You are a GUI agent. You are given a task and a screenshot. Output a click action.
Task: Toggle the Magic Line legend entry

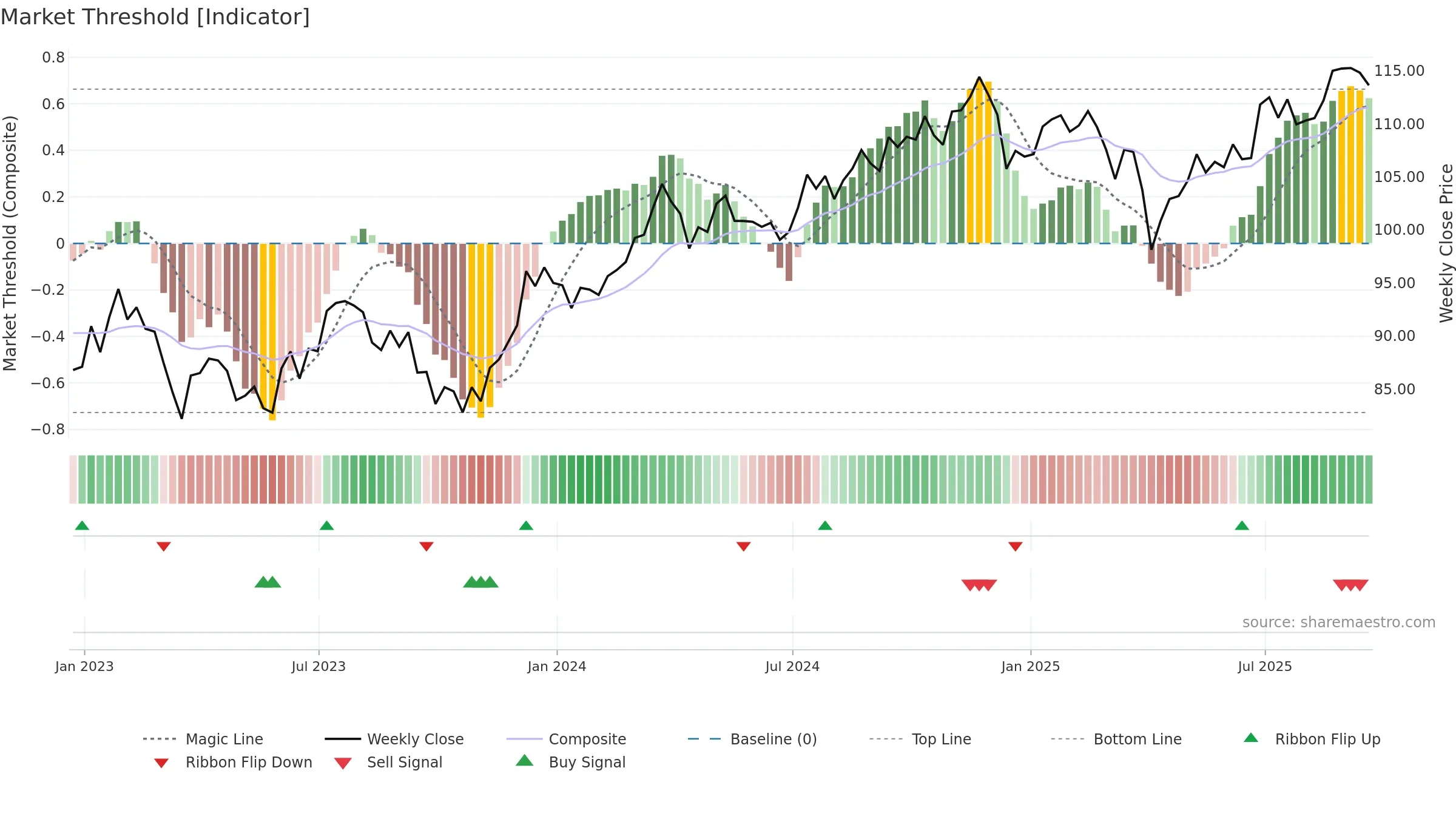coord(203,739)
